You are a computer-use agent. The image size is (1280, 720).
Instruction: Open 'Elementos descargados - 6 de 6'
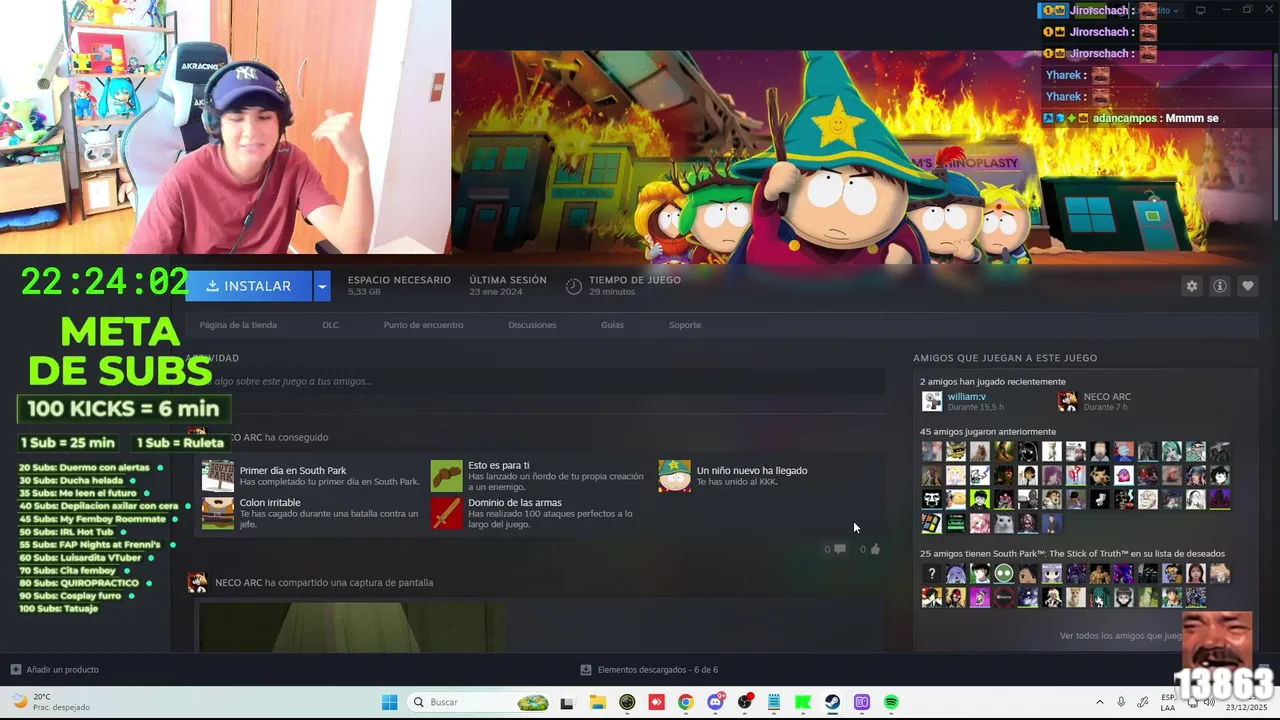pos(657,670)
